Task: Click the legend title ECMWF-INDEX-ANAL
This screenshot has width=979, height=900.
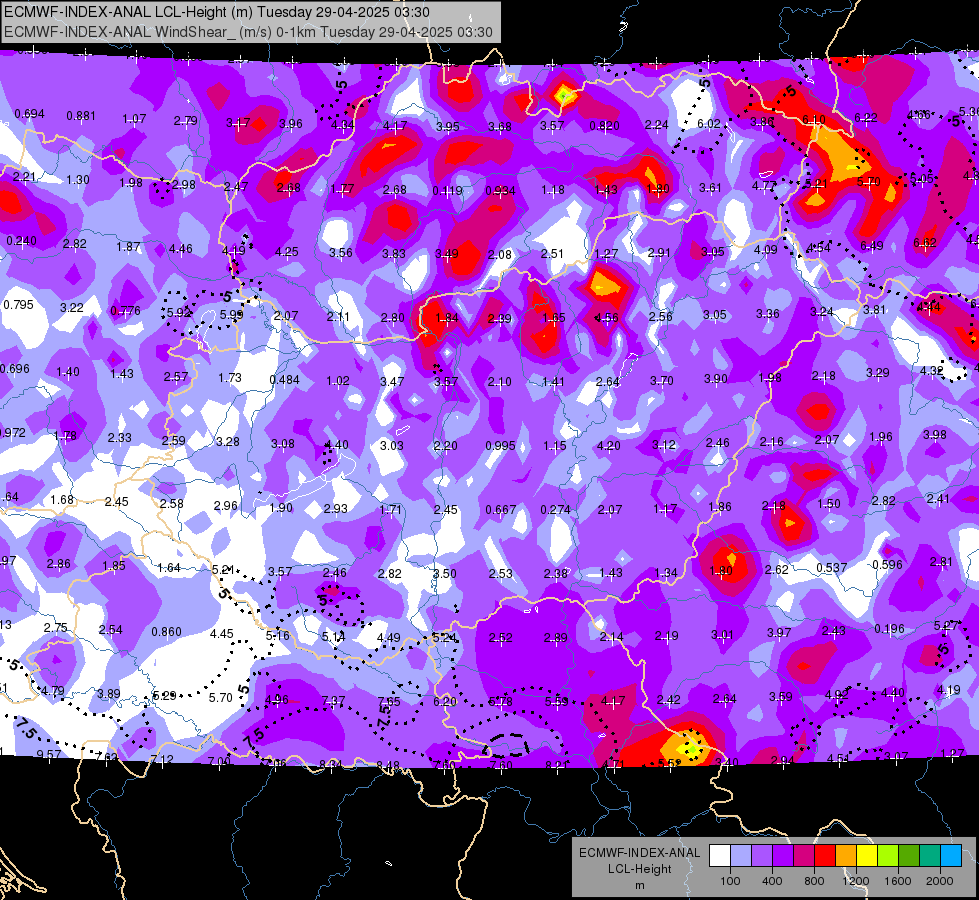Action: pos(639,853)
